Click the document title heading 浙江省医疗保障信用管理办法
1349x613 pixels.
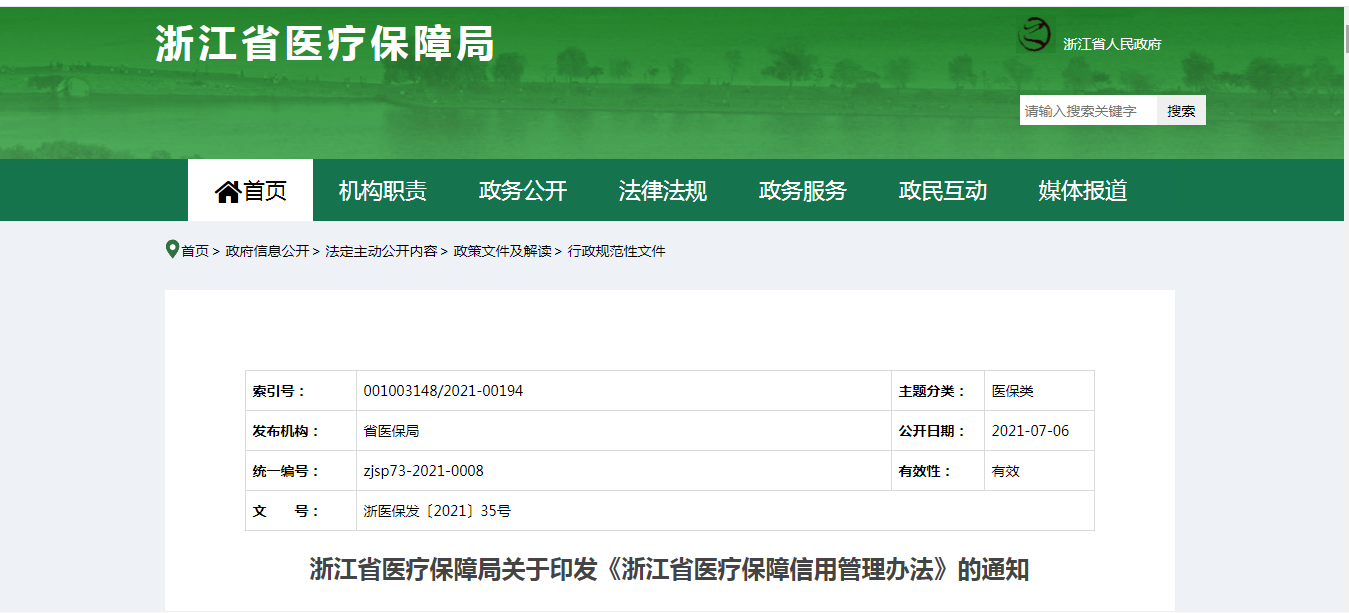pos(668,570)
